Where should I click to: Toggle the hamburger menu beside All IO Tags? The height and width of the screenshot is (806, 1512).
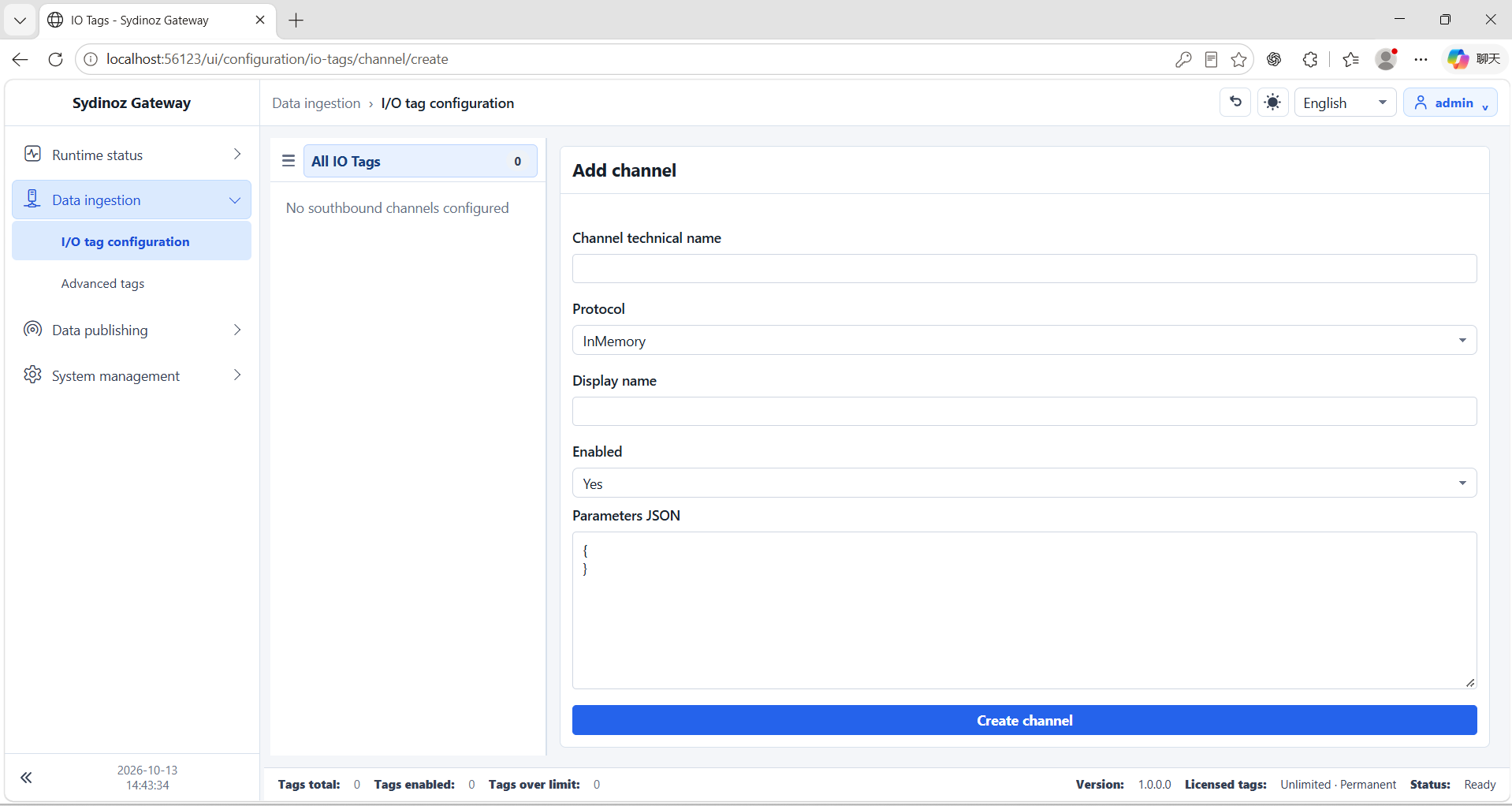click(289, 161)
